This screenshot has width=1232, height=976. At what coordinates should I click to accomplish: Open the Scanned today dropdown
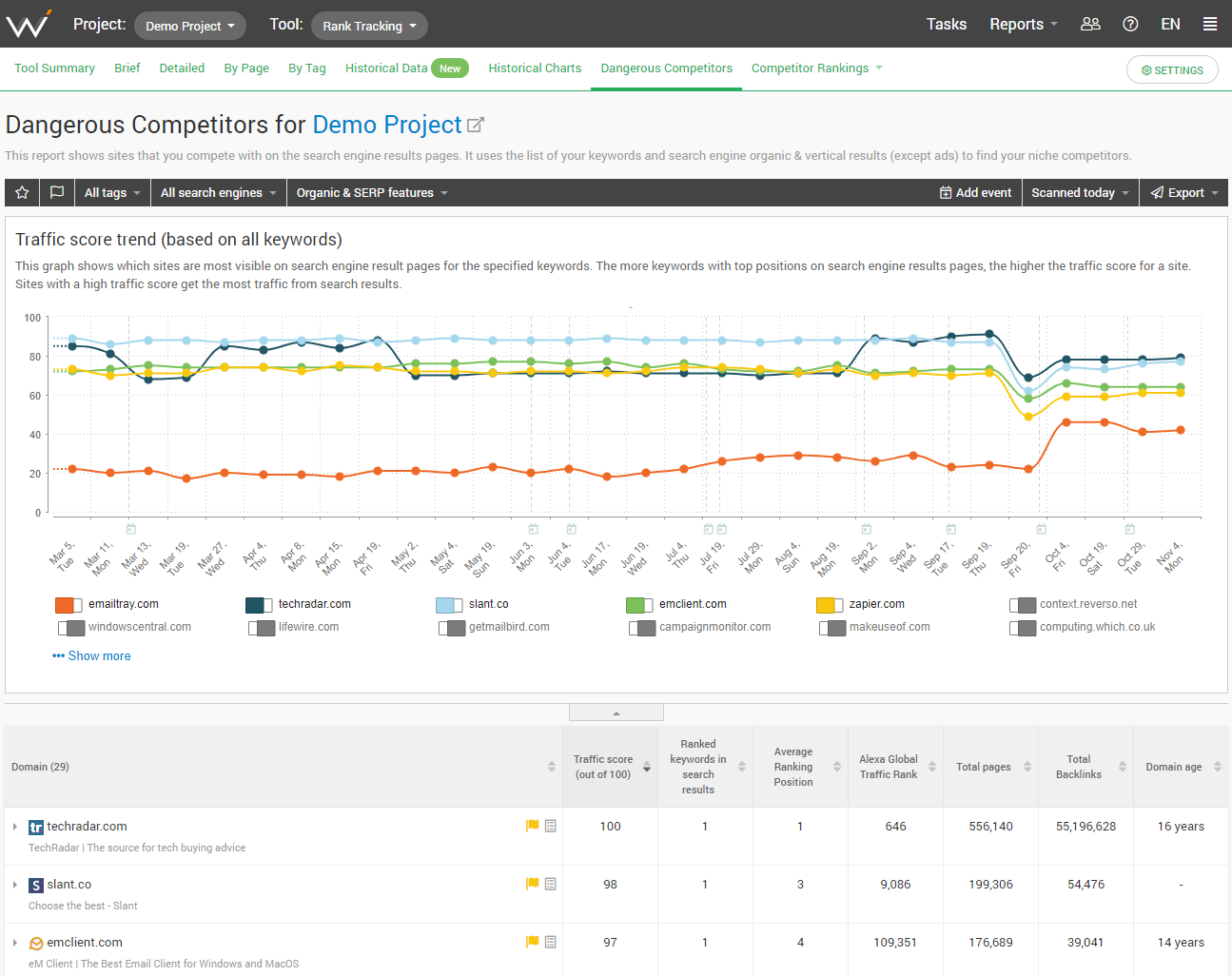[1081, 192]
